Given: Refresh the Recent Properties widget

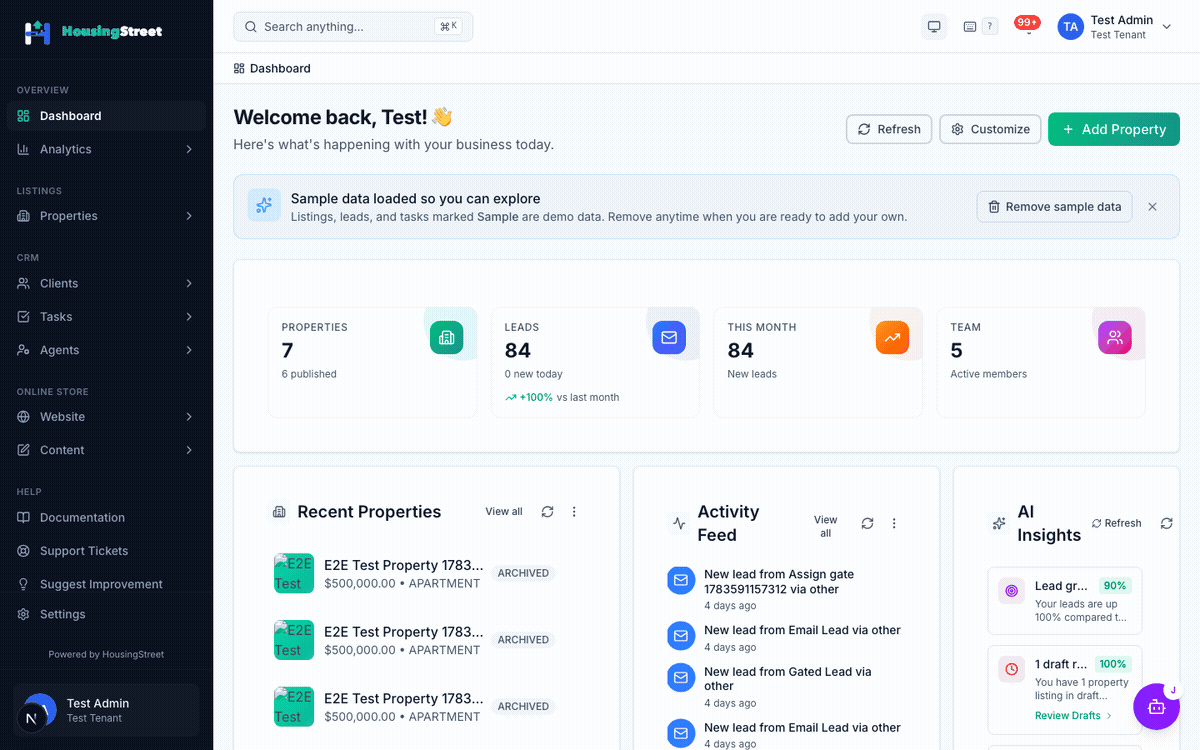Looking at the screenshot, I should pyautogui.click(x=547, y=511).
